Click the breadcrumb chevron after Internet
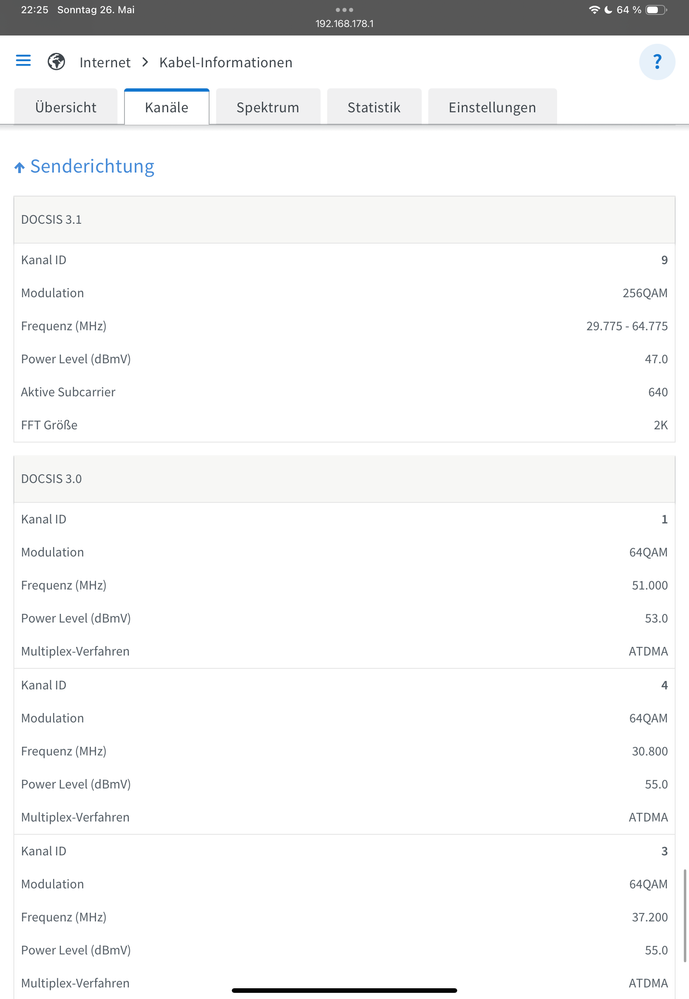The width and height of the screenshot is (689, 999). click(x=145, y=62)
